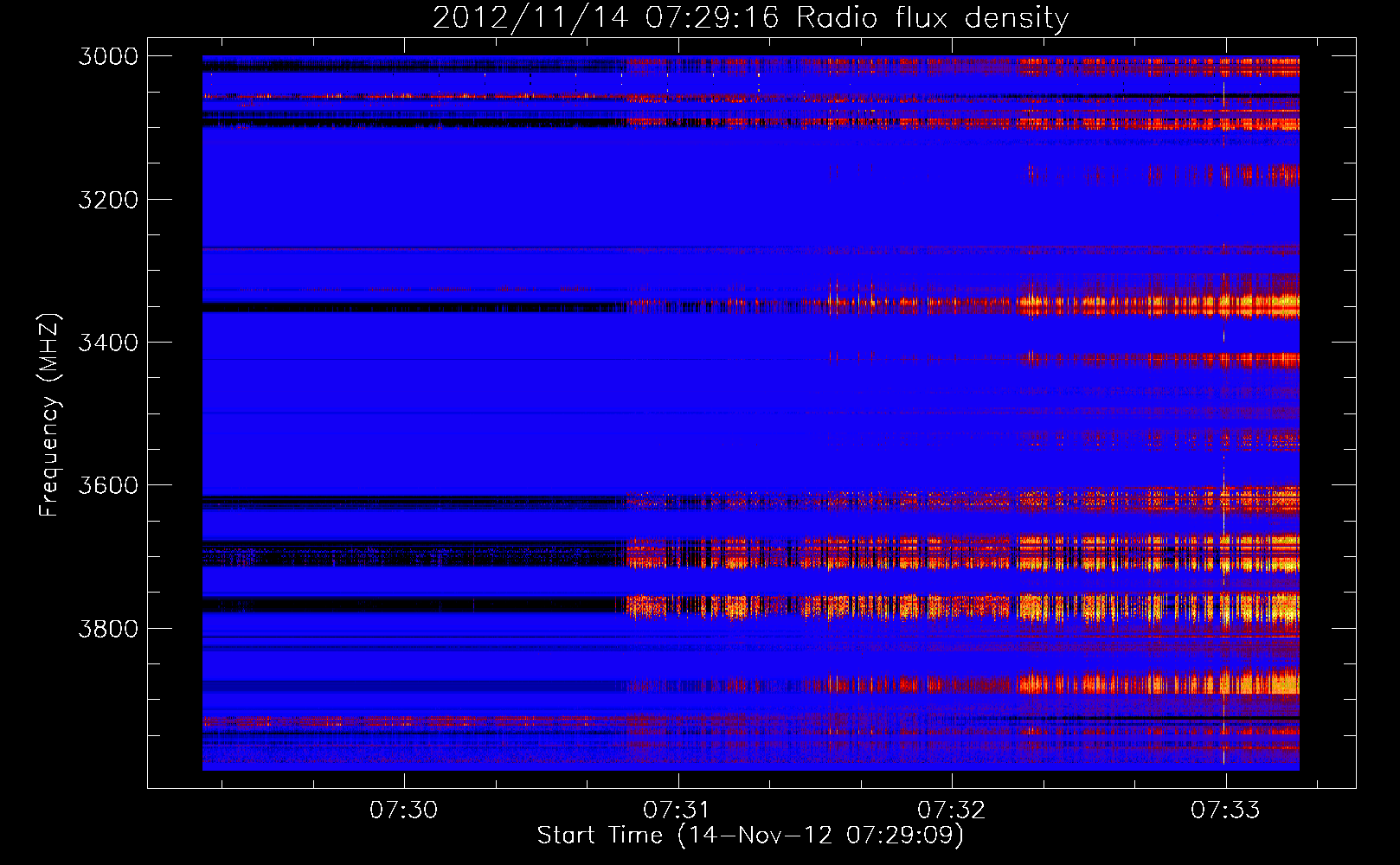
Task: Click the 07:30 time tick label
Action: (x=404, y=811)
